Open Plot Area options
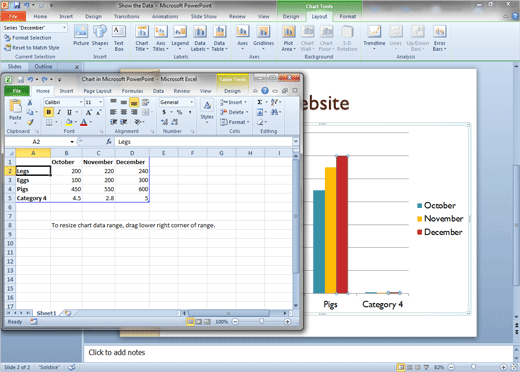Screen dimensions: 520x372 pos(288,38)
